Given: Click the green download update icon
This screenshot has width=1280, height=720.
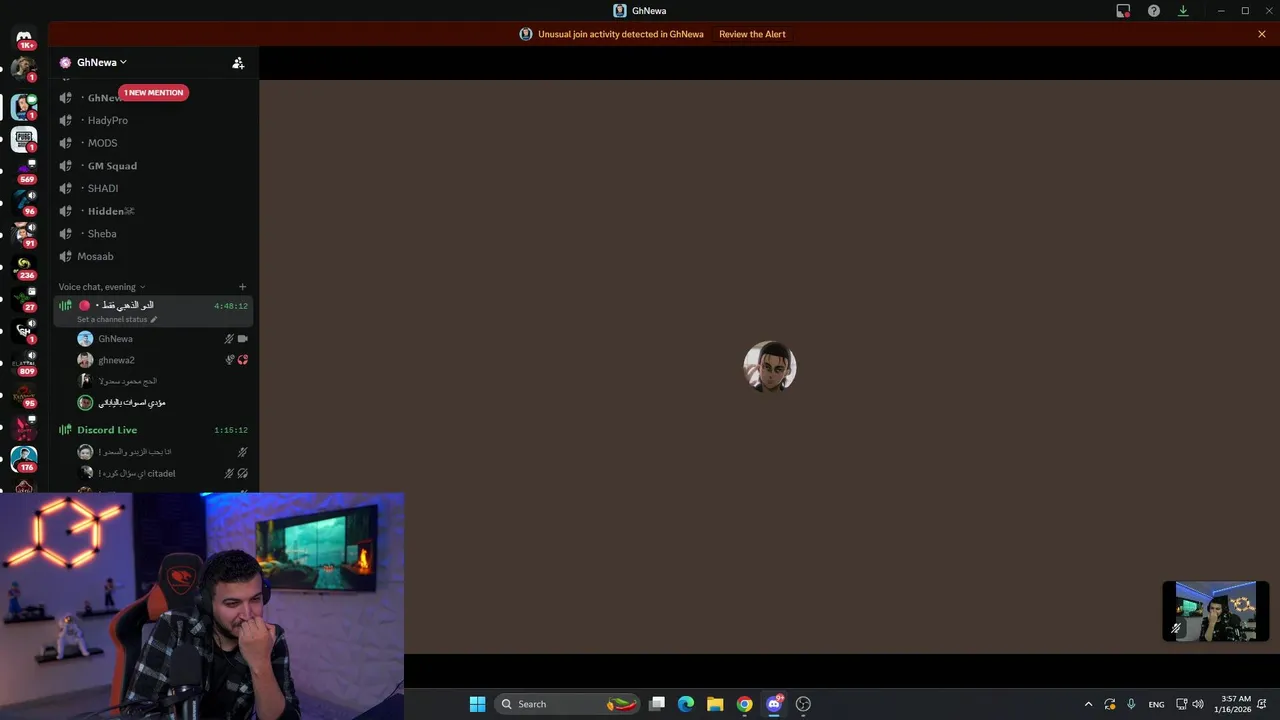Looking at the screenshot, I should pos(1183,11).
